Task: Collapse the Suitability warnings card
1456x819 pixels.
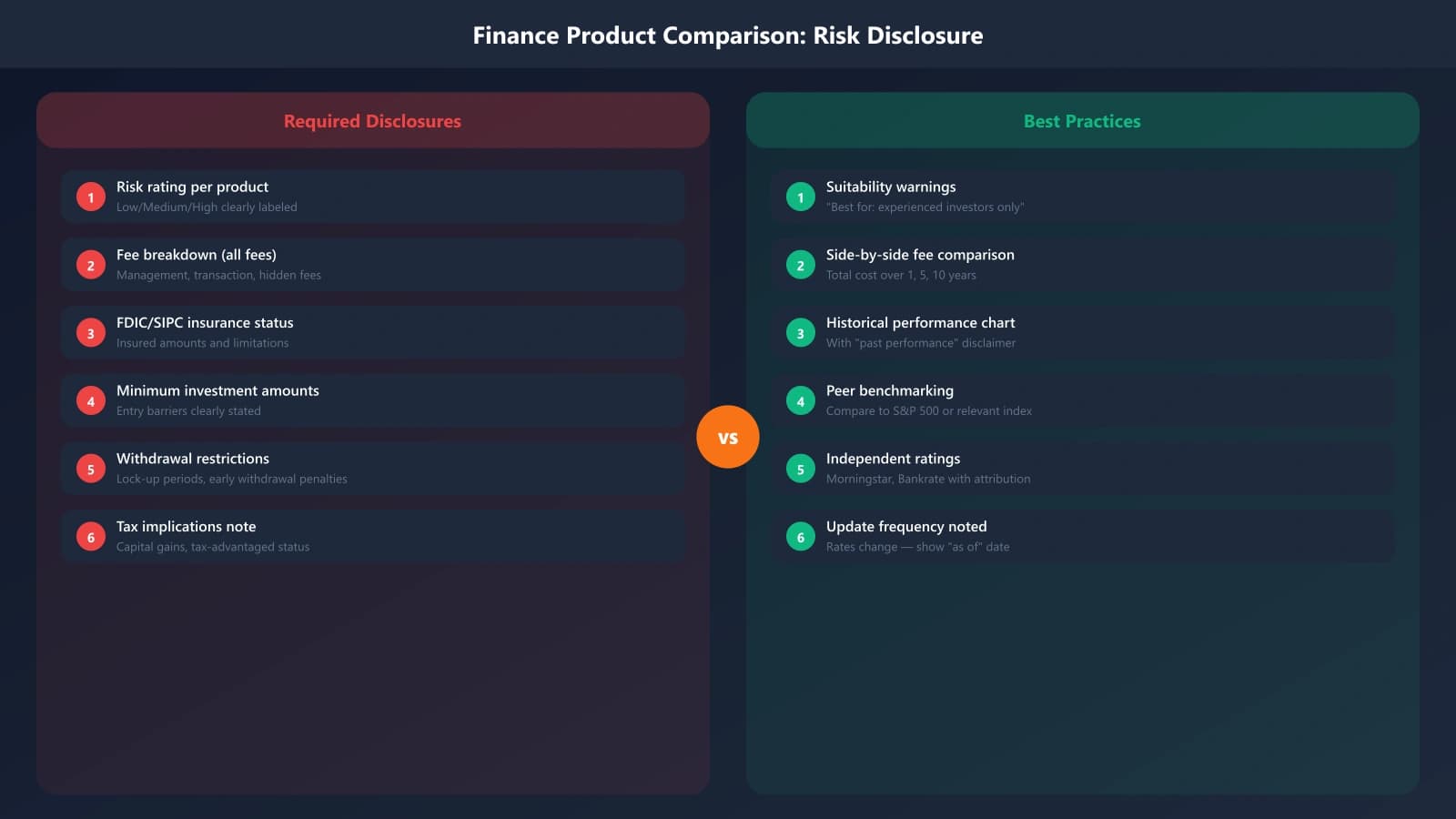Action: pos(1083,197)
